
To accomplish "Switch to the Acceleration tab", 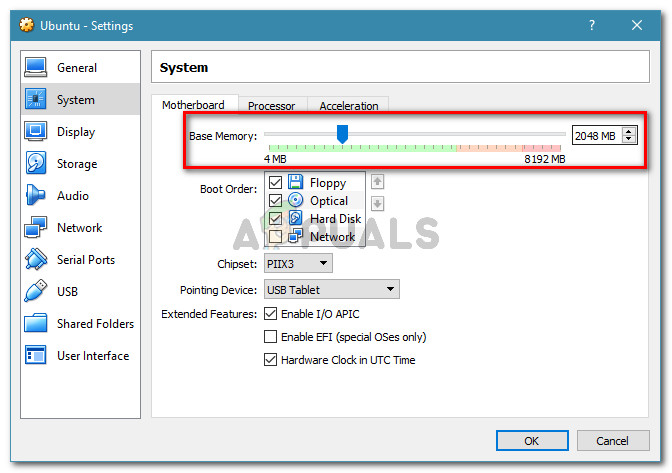I will (349, 106).
